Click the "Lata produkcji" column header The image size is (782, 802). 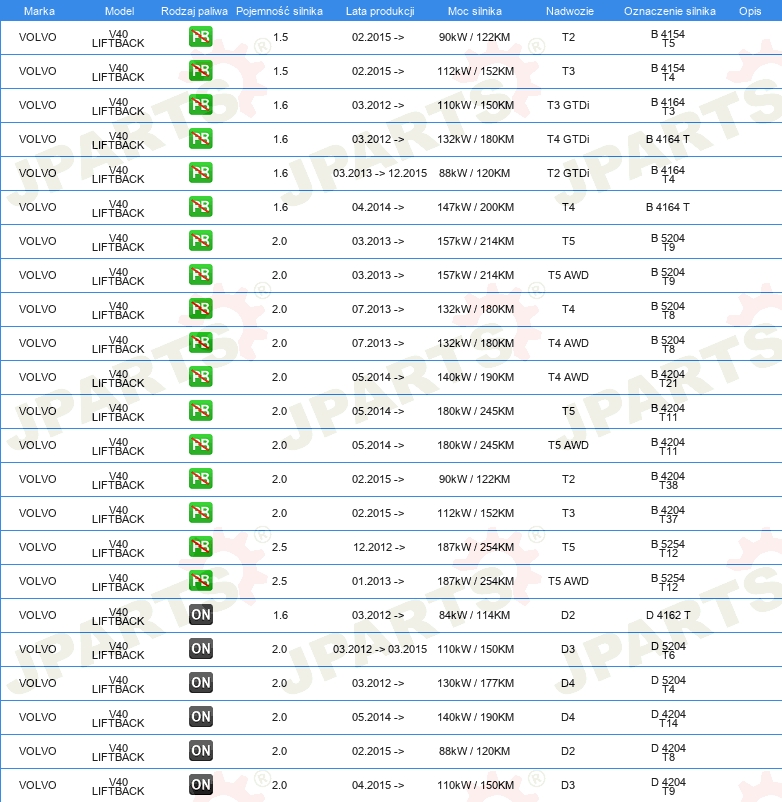point(379,10)
